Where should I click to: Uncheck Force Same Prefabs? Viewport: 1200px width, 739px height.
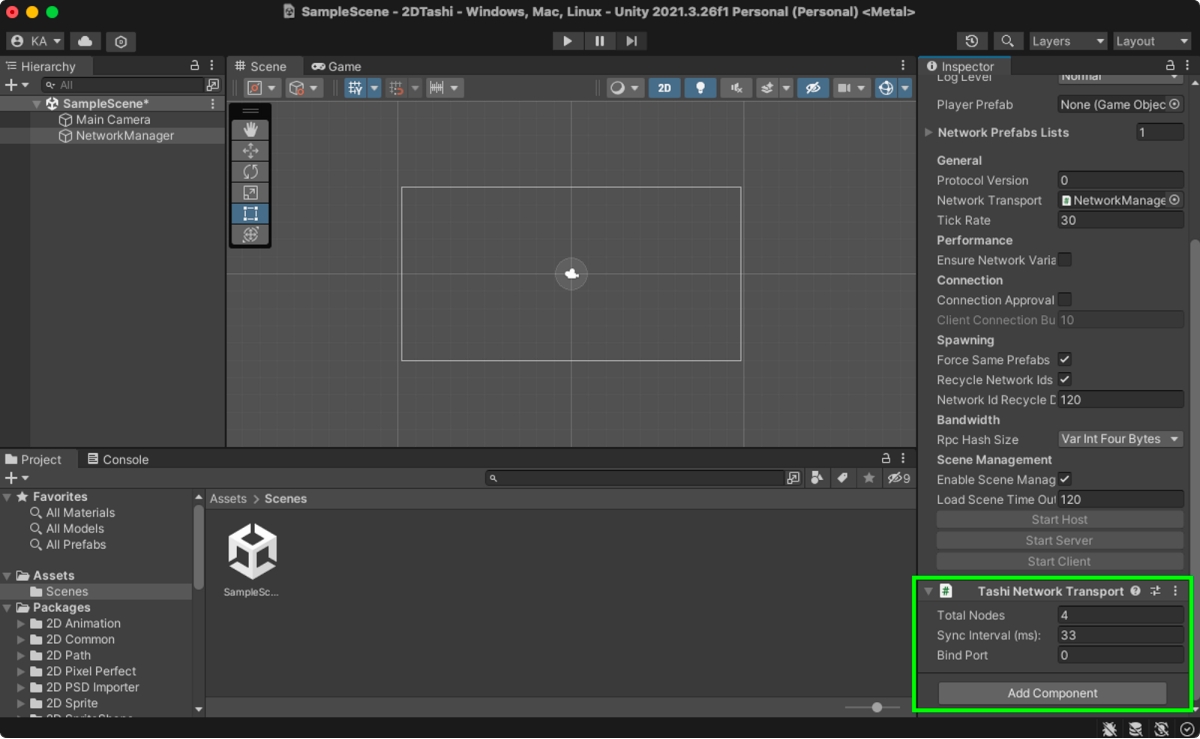click(x=1065, y=360)
